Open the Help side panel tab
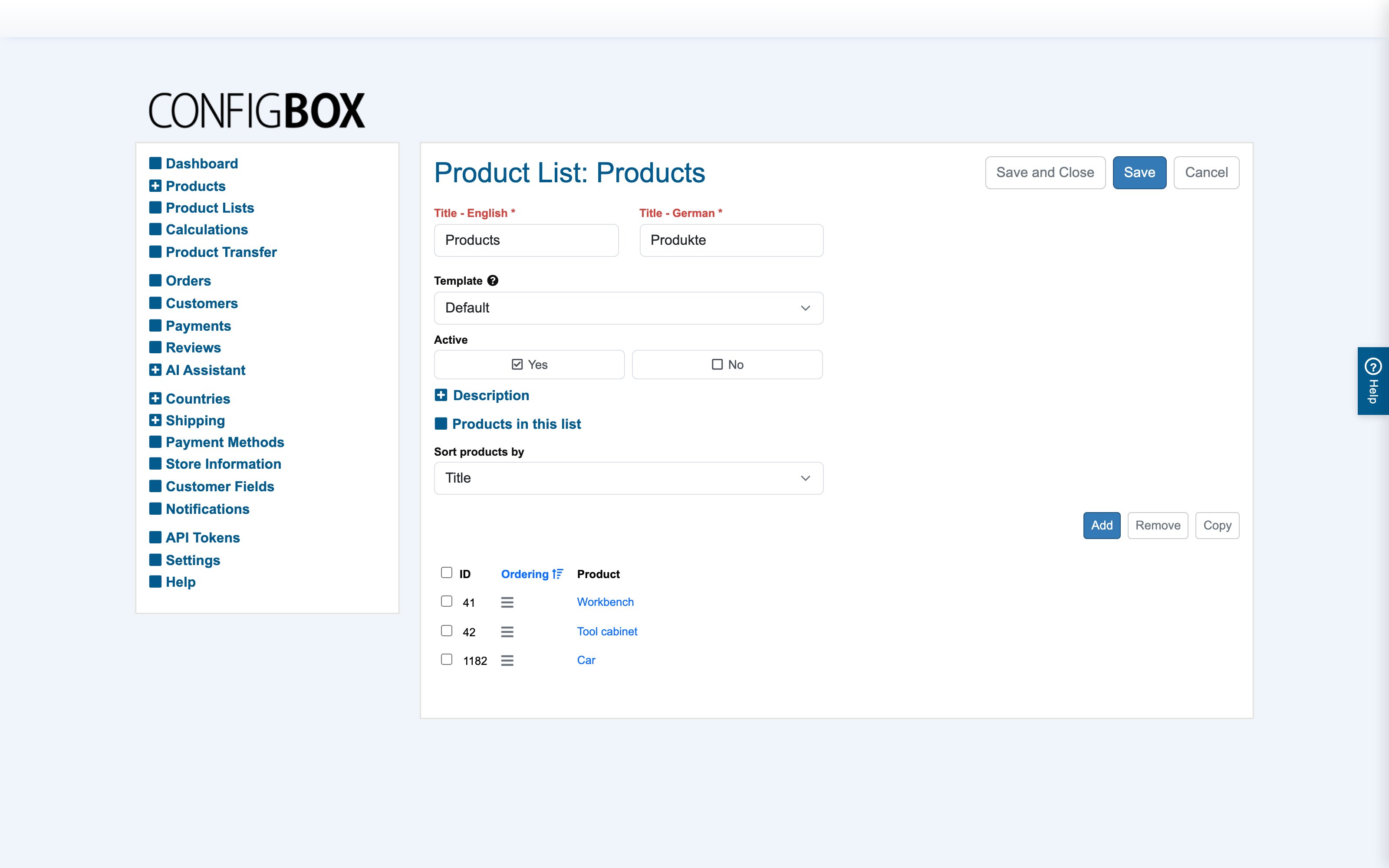 point(1373,381)
